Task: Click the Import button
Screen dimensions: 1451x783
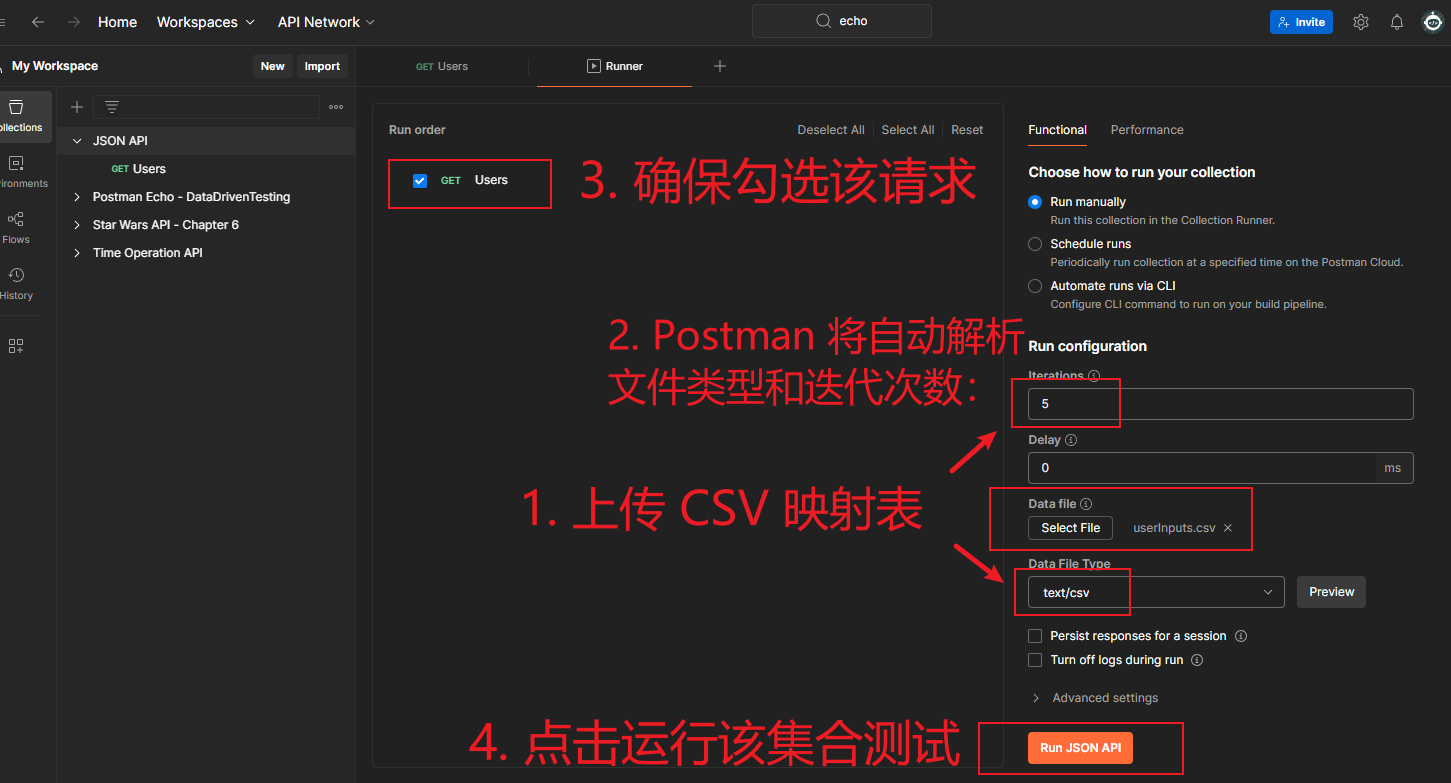Action: tap(322, 66)
